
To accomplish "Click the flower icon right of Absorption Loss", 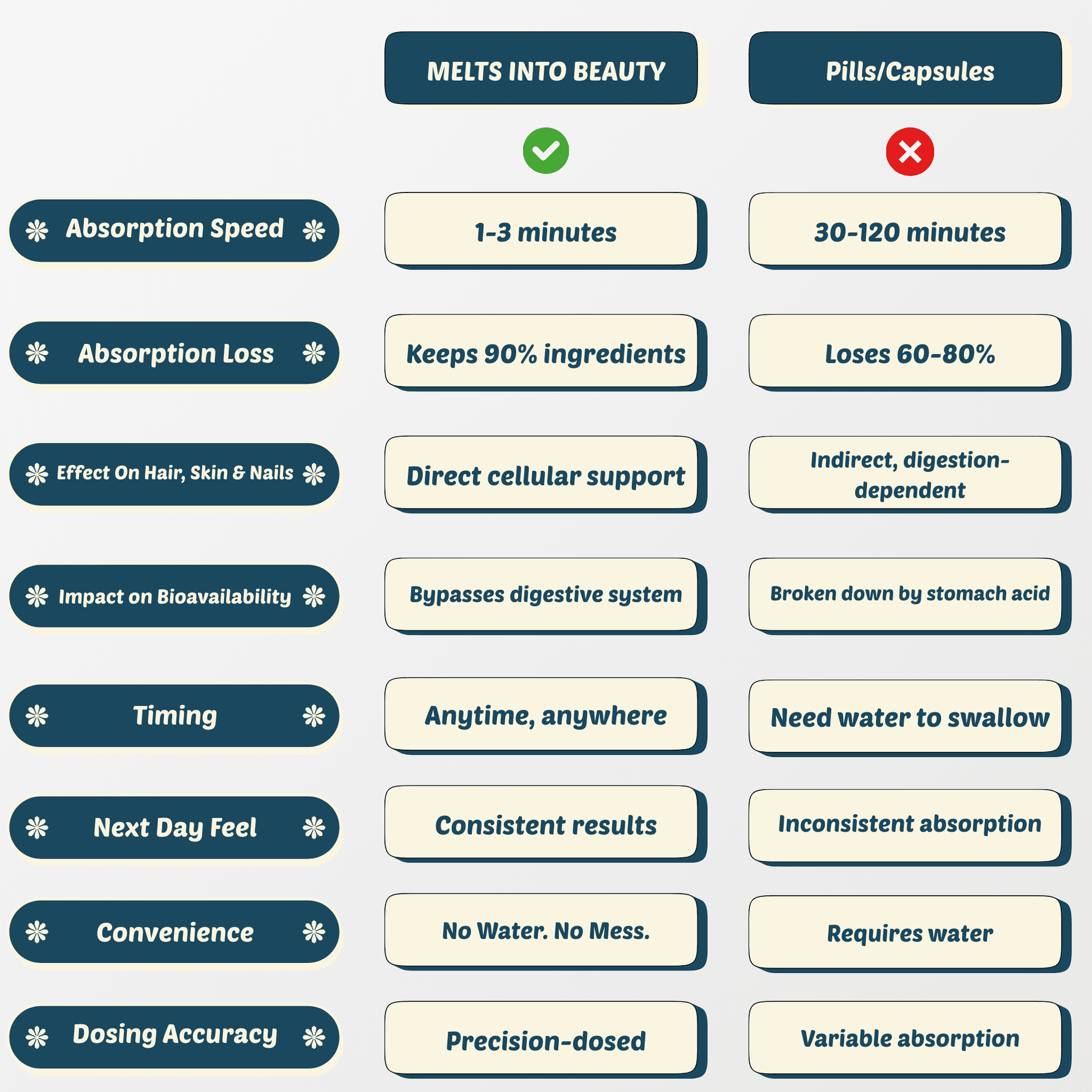I will click(314, 354).
